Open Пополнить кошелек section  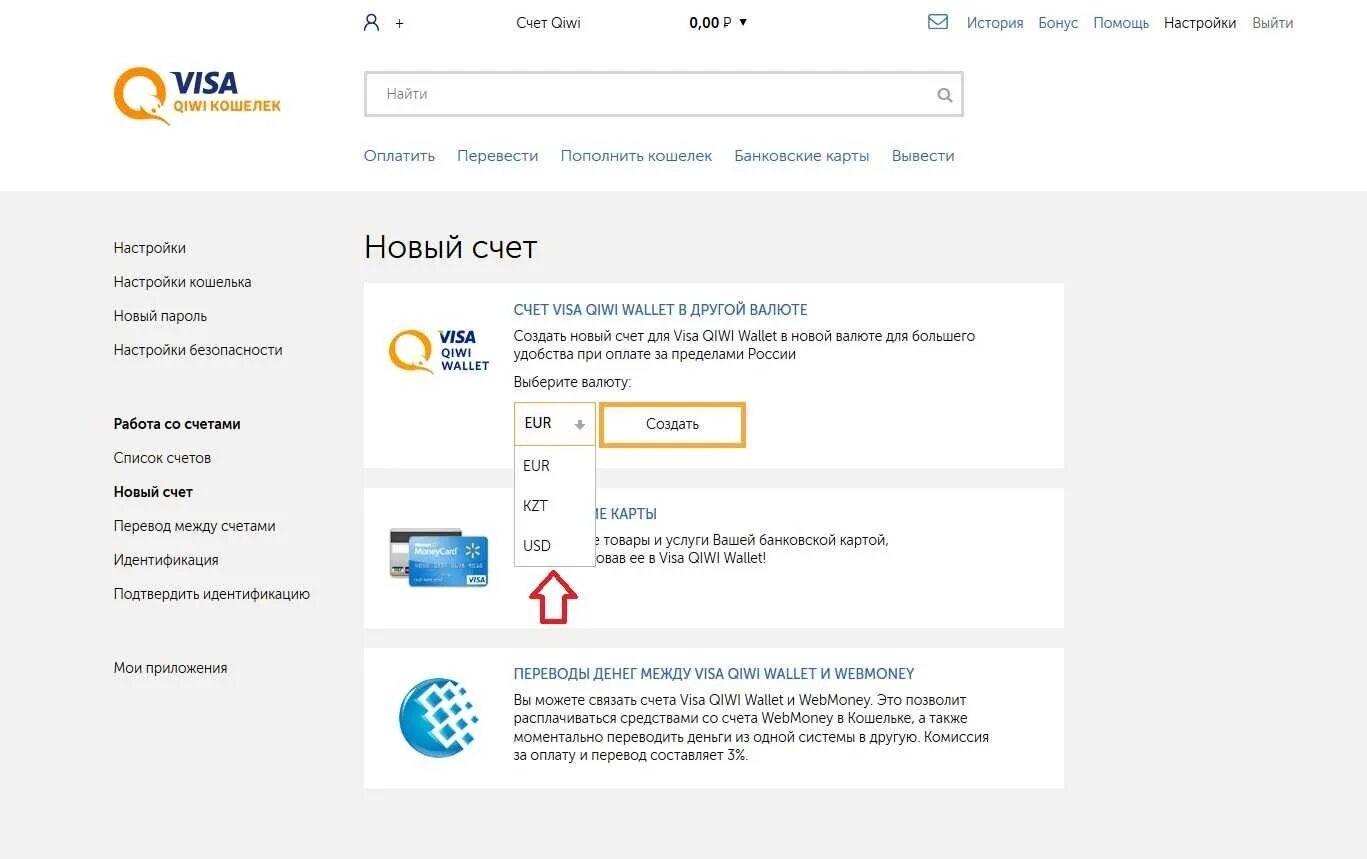[636, 156]
